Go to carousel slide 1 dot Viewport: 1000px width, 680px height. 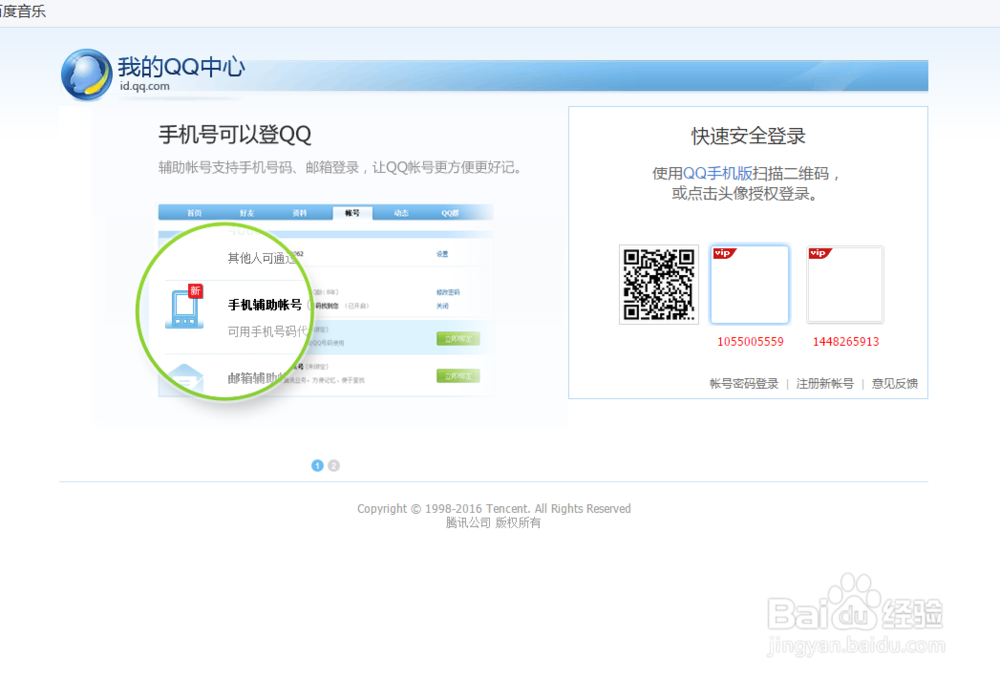point(317,466)
